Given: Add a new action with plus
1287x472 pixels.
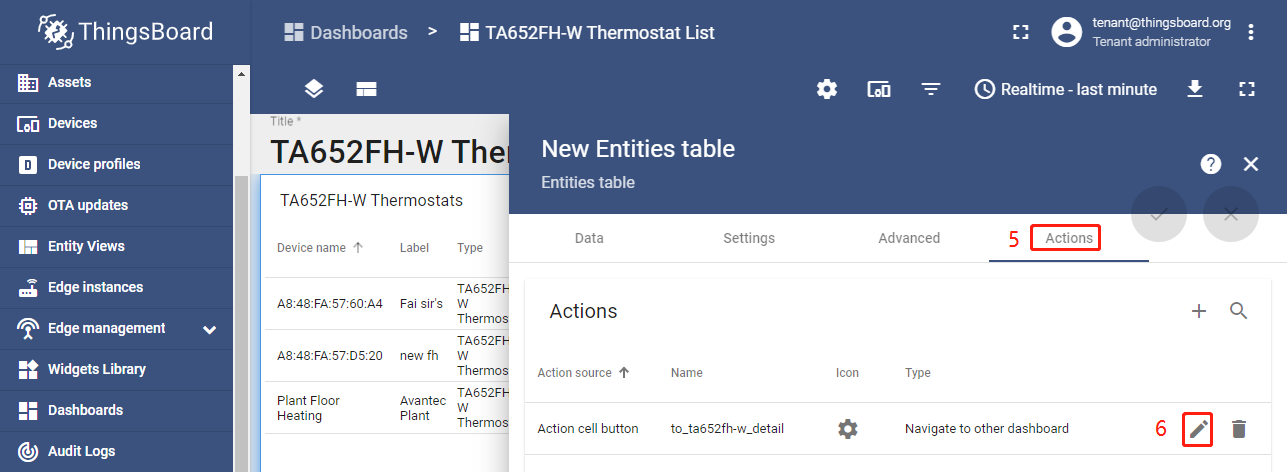Looking at the screenshot, I should point(1199,311).
